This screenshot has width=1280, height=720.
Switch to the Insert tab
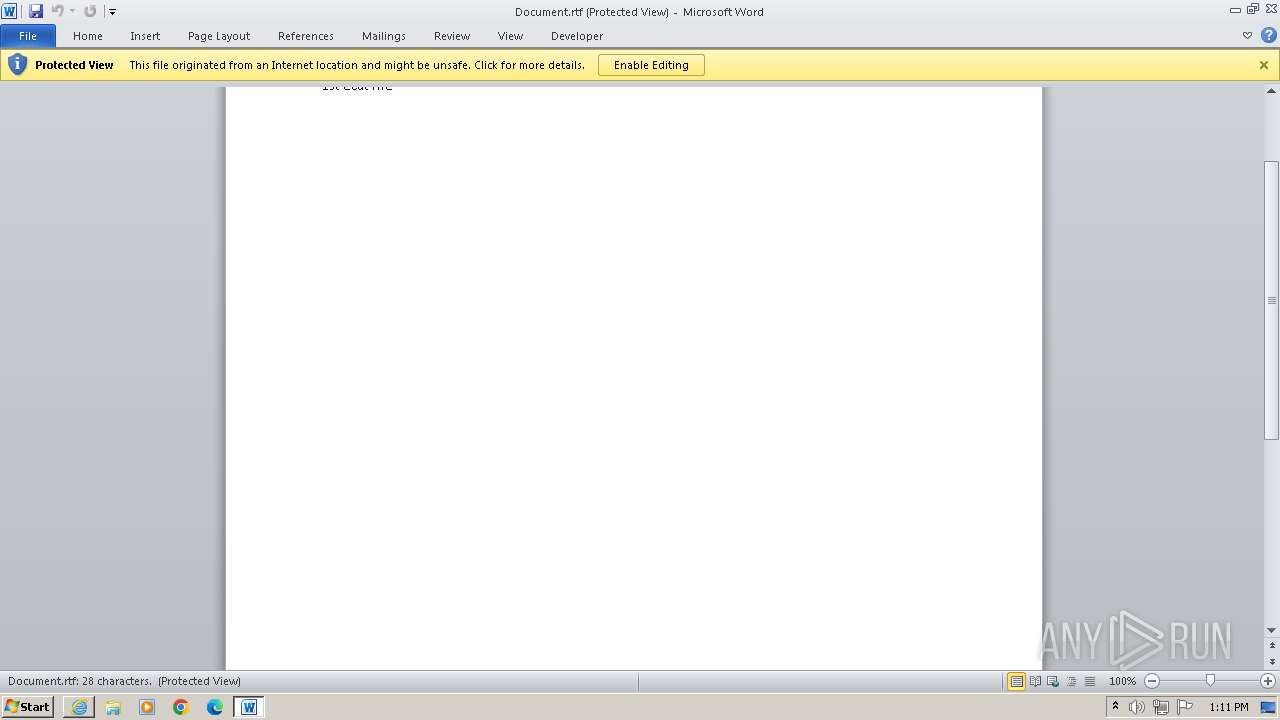click(145, 36)
